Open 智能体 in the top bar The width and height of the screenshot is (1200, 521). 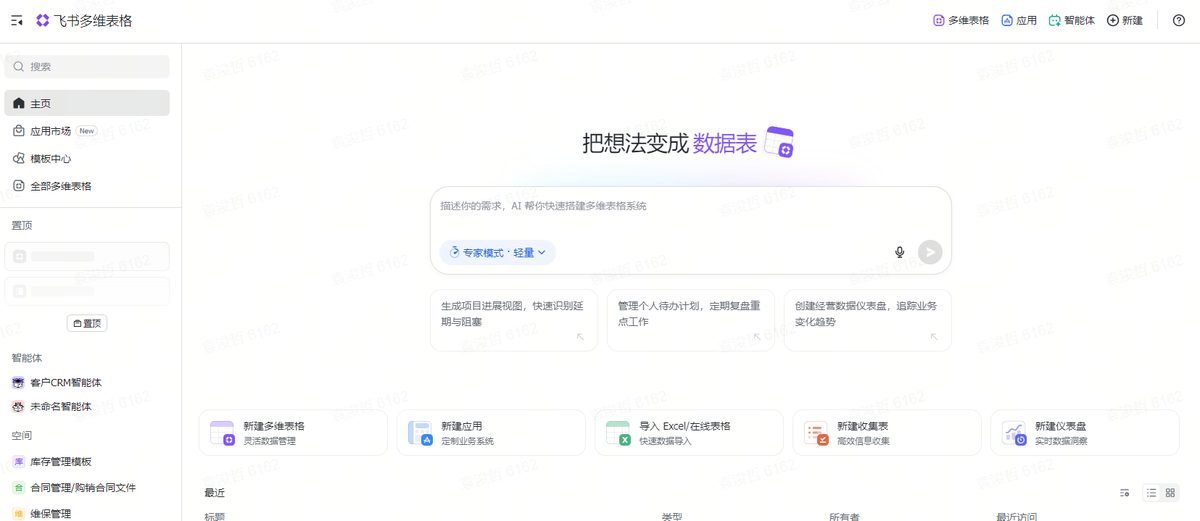point(1071,20)
